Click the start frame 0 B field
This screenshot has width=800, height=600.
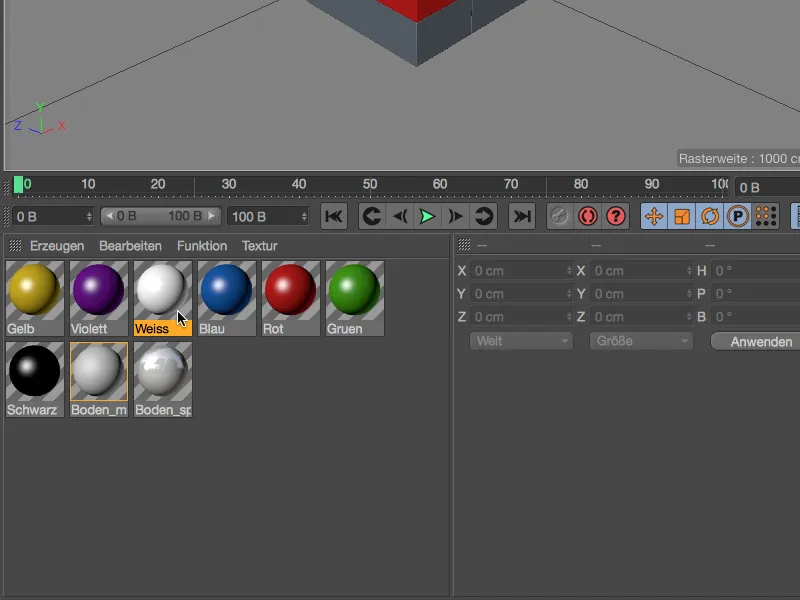(x=53, y=217)
